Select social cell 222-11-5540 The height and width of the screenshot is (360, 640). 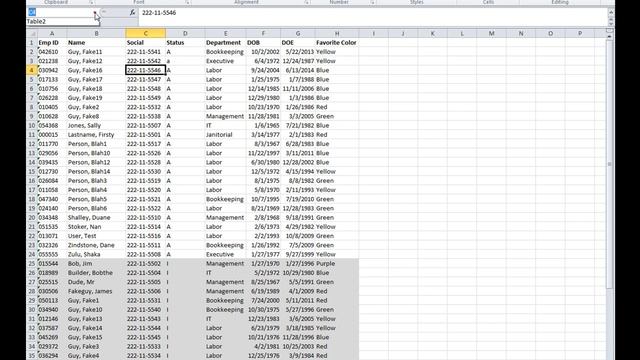coord(145,310)
